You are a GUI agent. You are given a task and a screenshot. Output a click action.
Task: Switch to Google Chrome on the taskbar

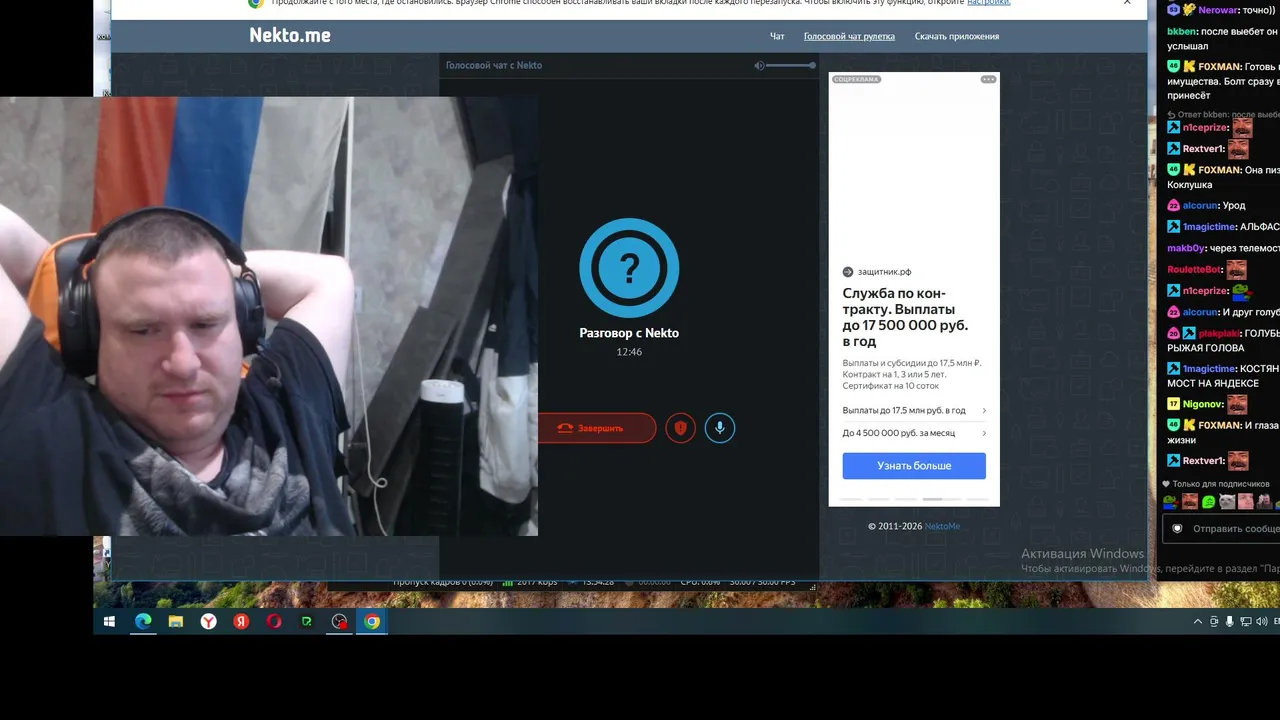click(x=372, y=621)
